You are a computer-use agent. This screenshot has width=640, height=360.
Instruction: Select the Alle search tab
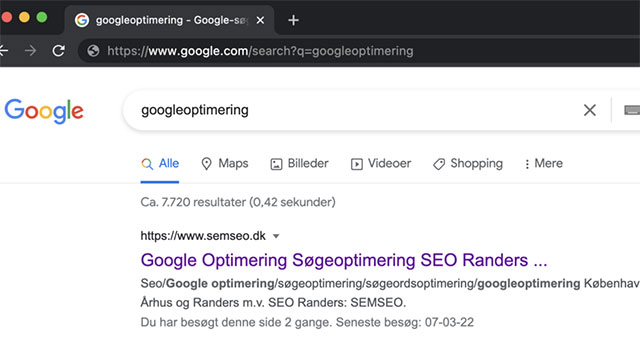point(160,163)
